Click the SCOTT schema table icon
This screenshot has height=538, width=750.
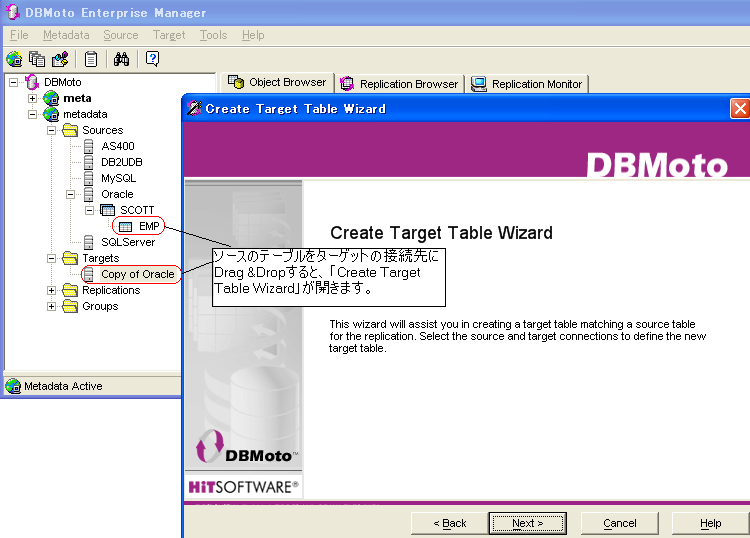coord(108,210)
